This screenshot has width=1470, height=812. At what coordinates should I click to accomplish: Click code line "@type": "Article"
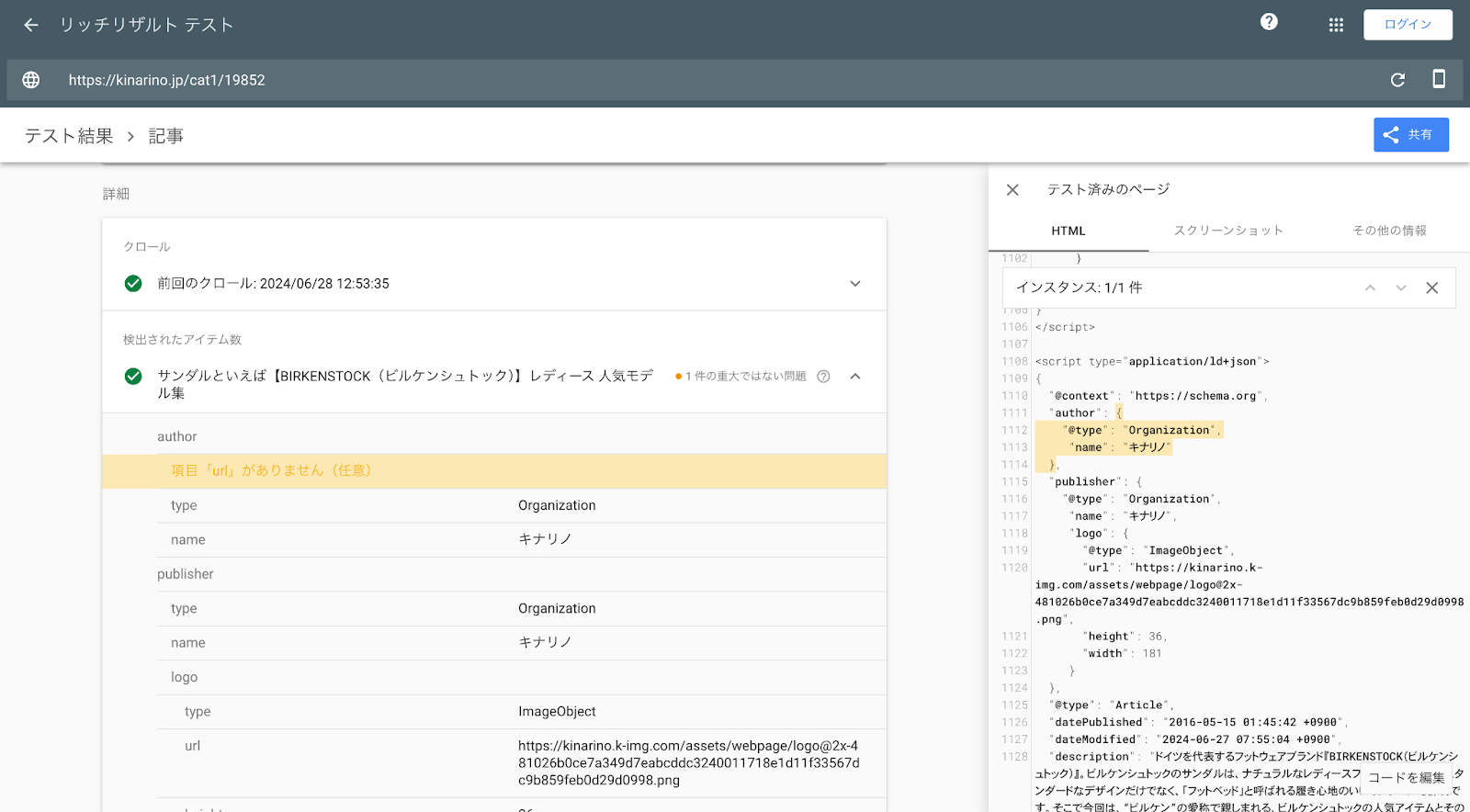(x=1113, y=705)
